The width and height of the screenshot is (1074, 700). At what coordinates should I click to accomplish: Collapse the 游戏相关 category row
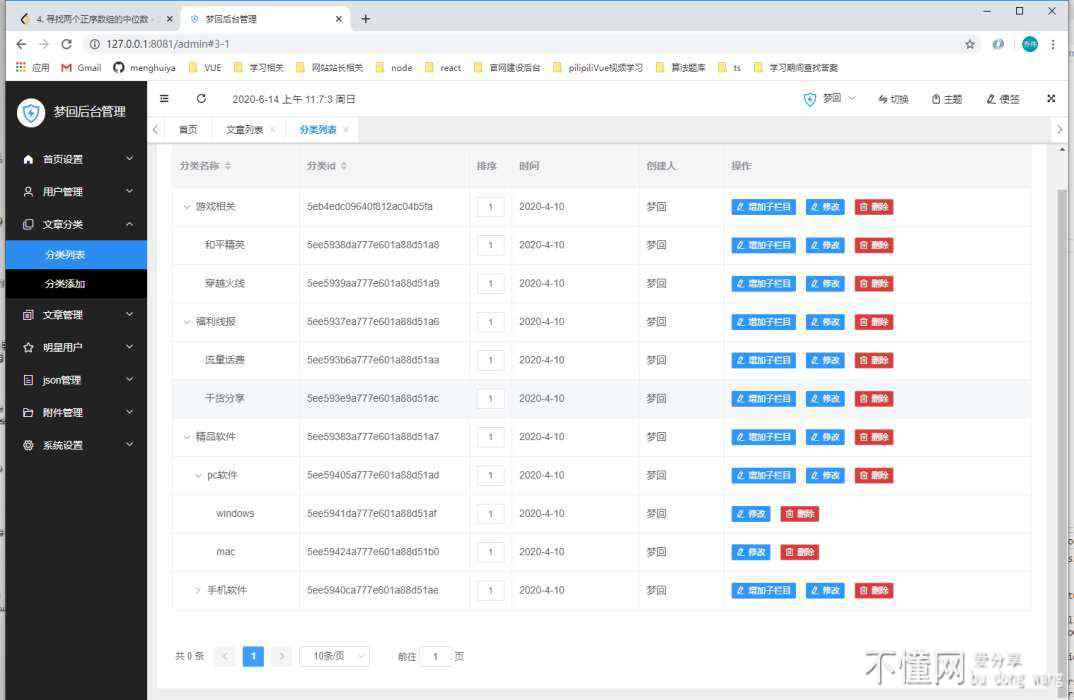tap(186, 207)
